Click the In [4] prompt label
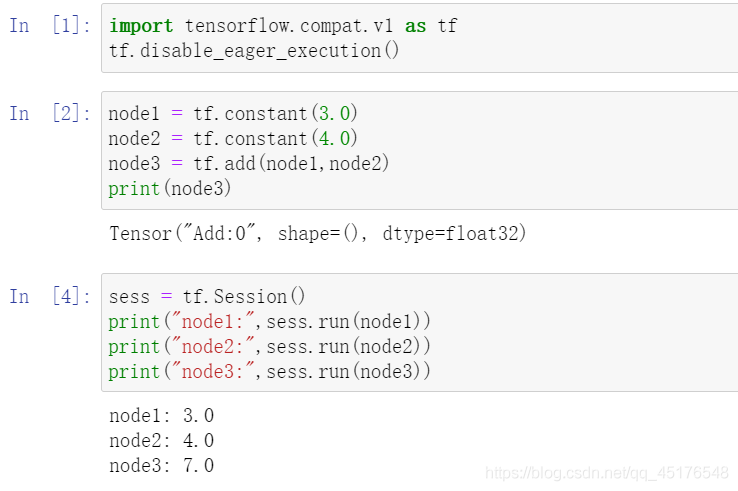 pos(49,297)
